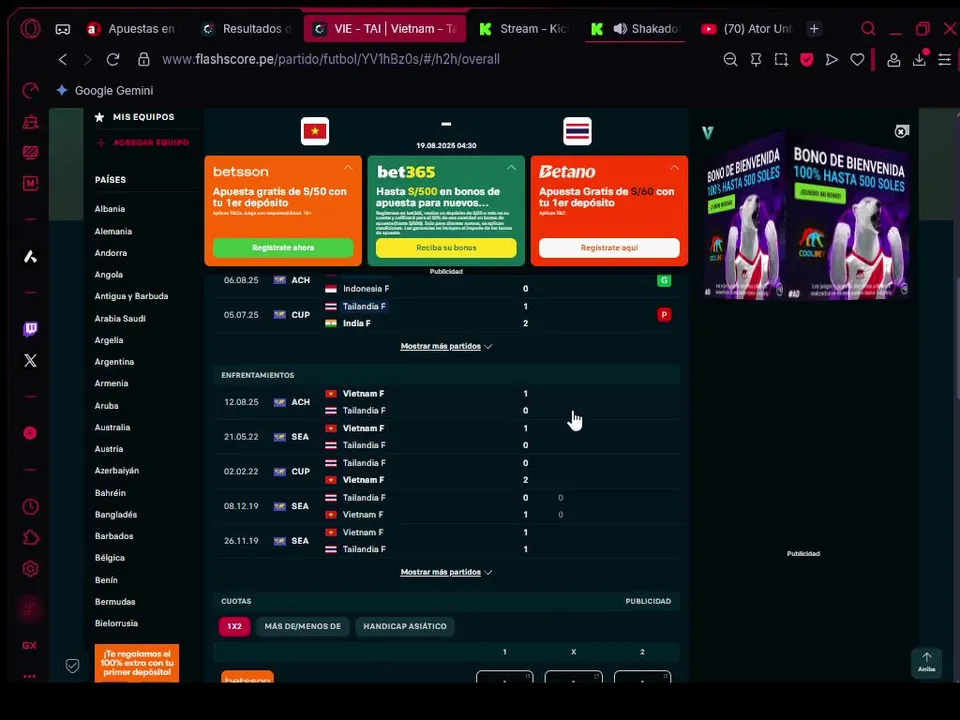Click the Arriba back-to-top button
Image resolution: width=960 pixels, height=720 pixels.
click(x=926, y=663)
